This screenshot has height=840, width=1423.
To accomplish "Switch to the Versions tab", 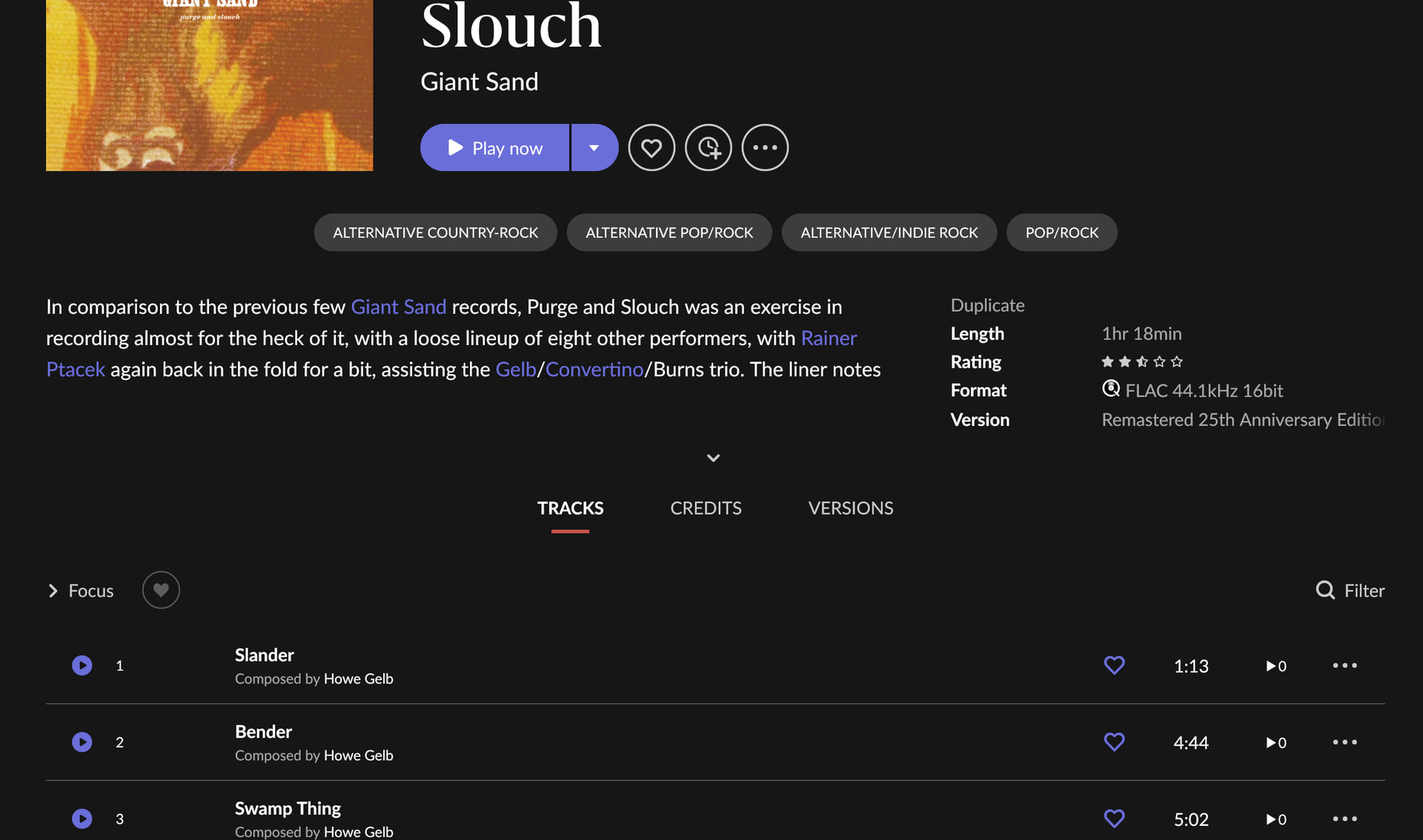I will coord(850,508).
